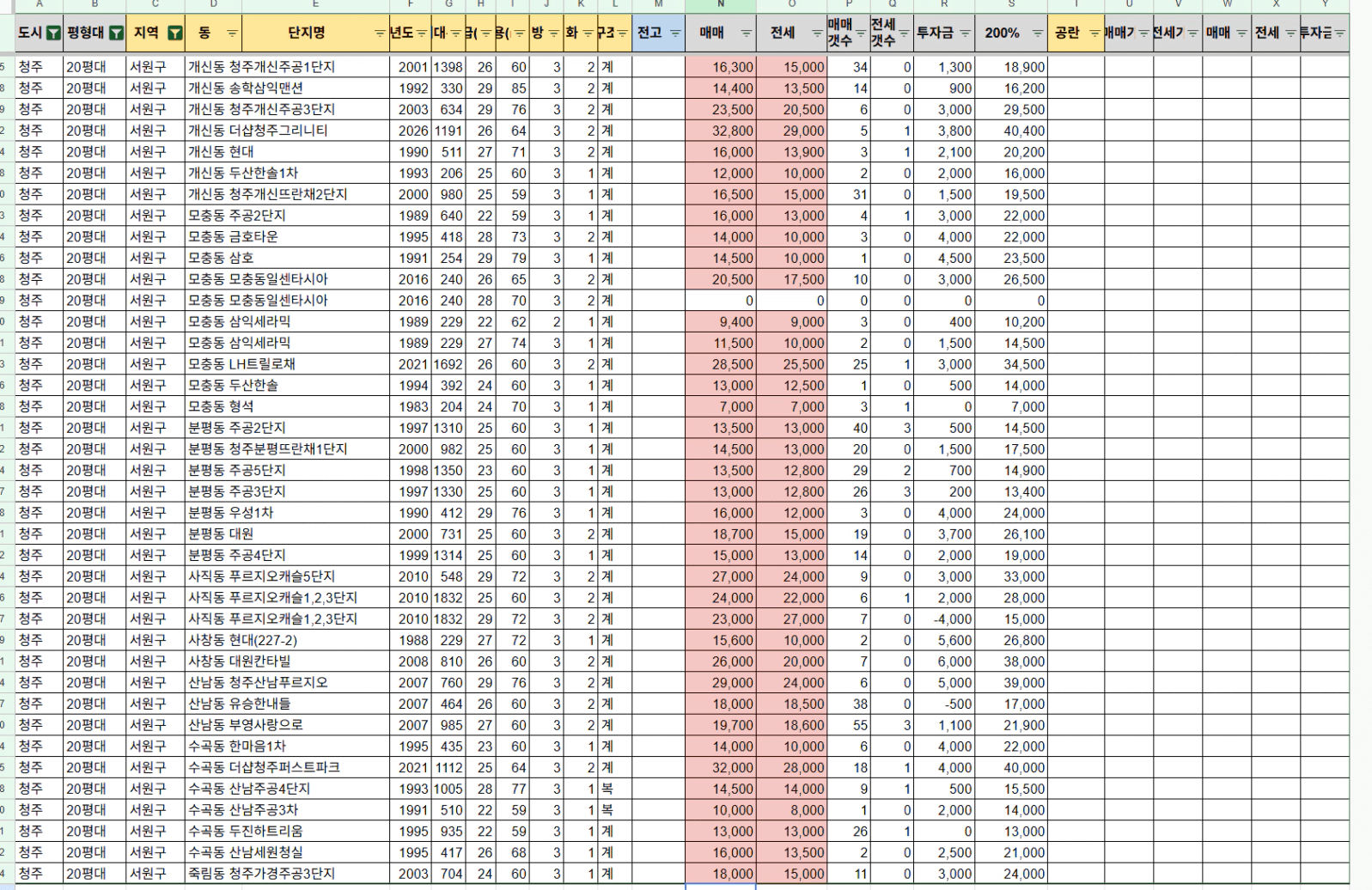The width and height of the screenshot is (1372, 890).
Task: Select the 투자금 cell showing 5,600
Action: tap(944, 640)
